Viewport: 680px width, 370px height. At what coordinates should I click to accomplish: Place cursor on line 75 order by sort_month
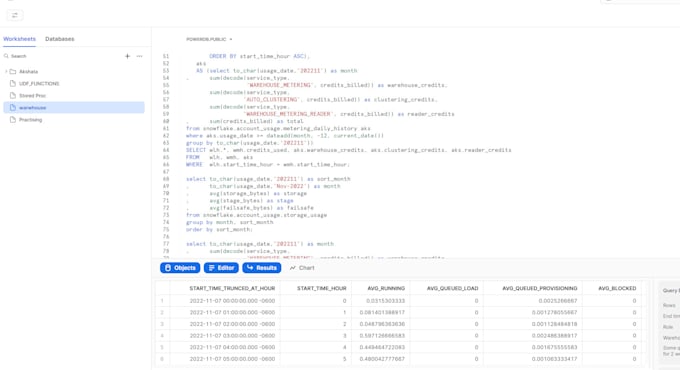coord(219,229)
